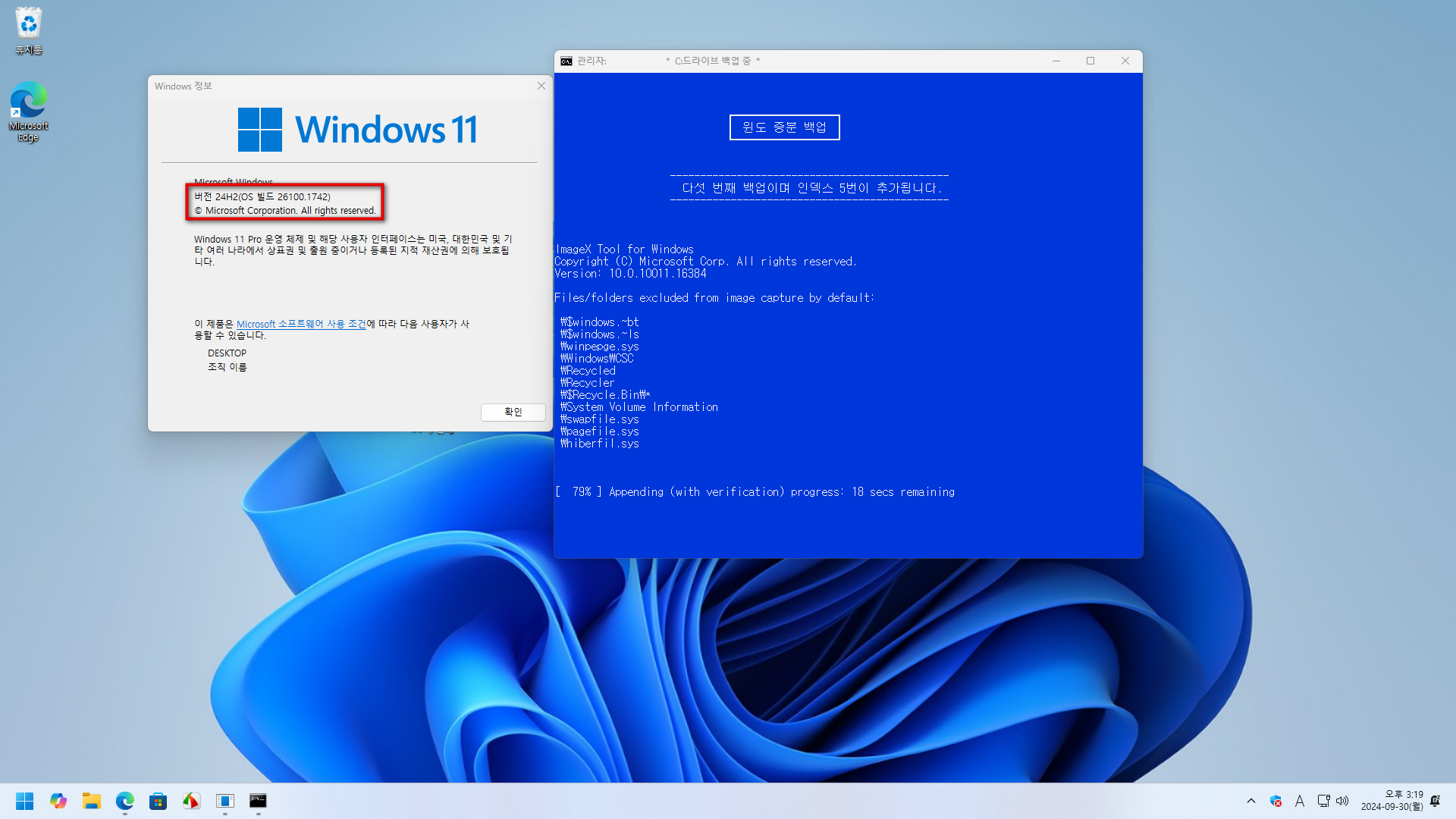Click the fifth backup index 5 message

(x=811, y=188)
